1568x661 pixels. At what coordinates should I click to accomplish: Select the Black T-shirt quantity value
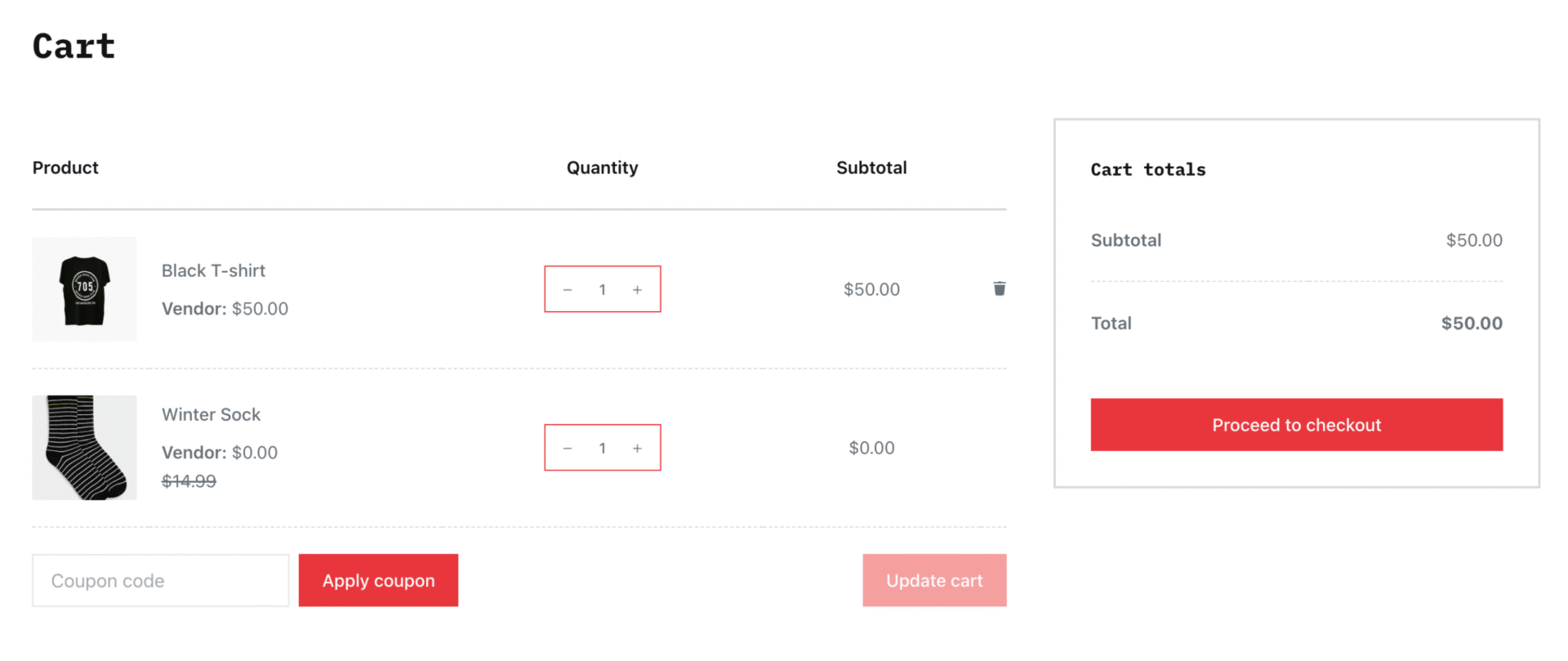click(602, 288)
